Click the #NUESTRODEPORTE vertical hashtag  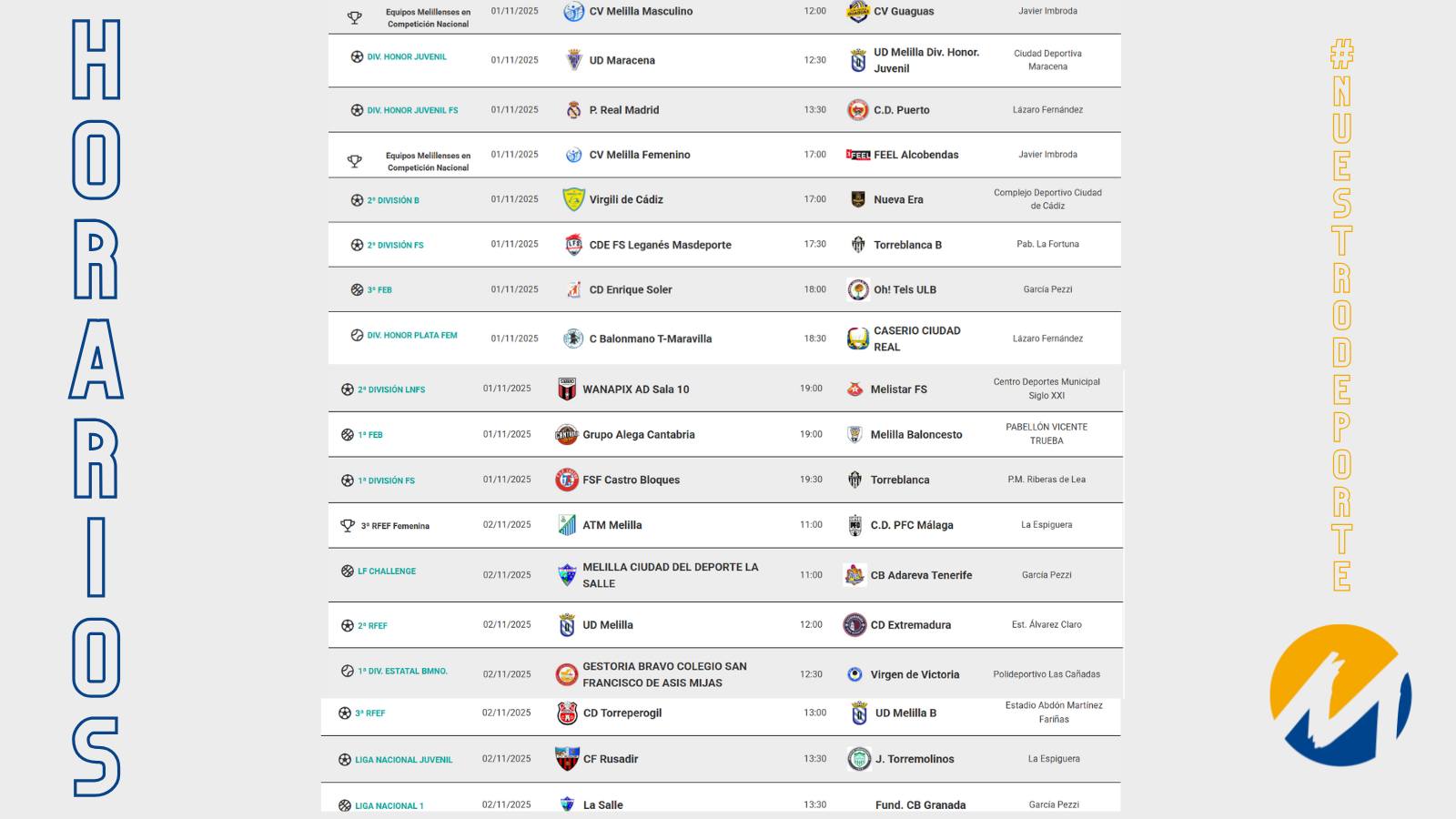pos(1341,315)
